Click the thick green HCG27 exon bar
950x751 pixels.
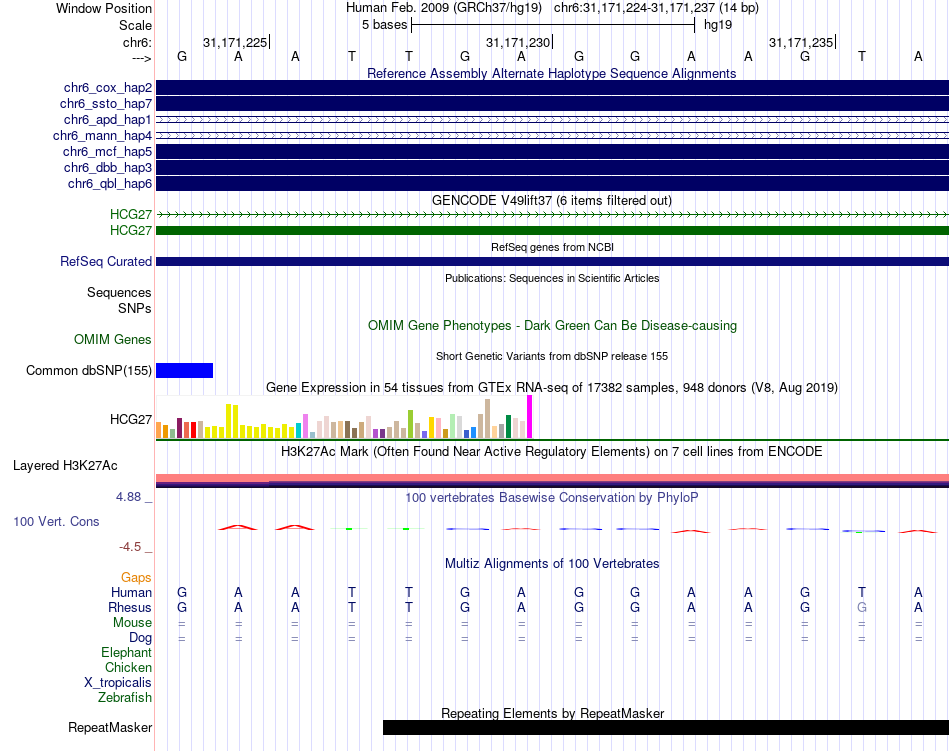pos(552,231)
